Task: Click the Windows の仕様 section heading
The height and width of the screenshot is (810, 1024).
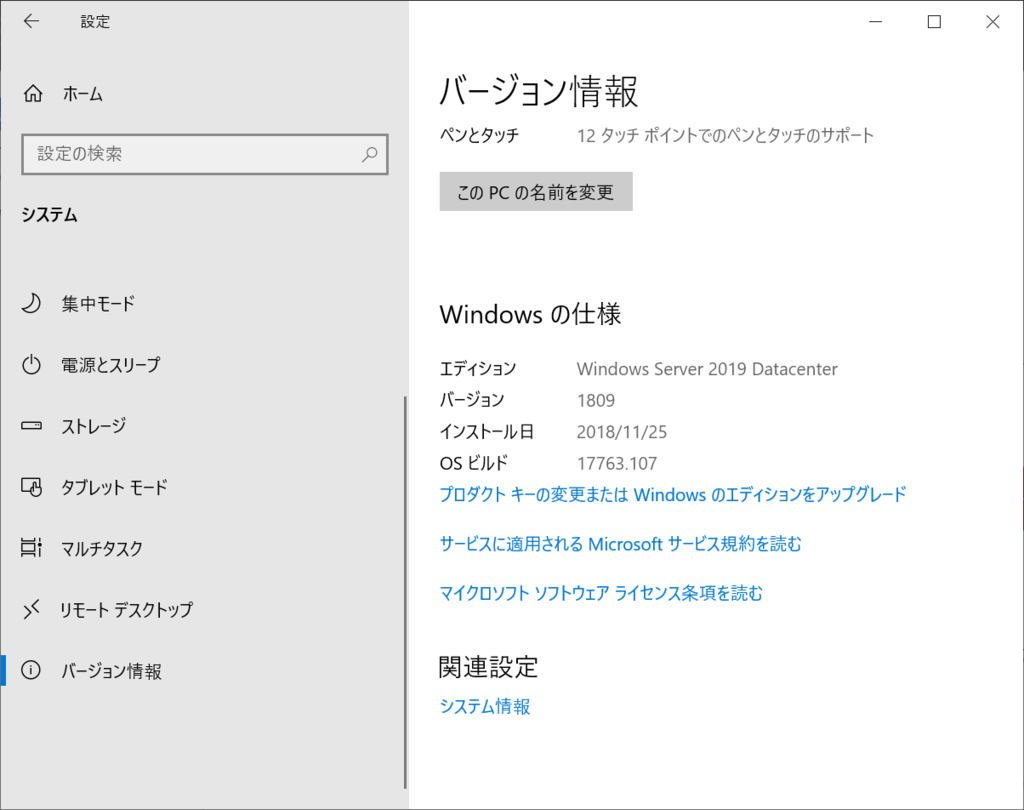Action: click(x=530, y=314)
